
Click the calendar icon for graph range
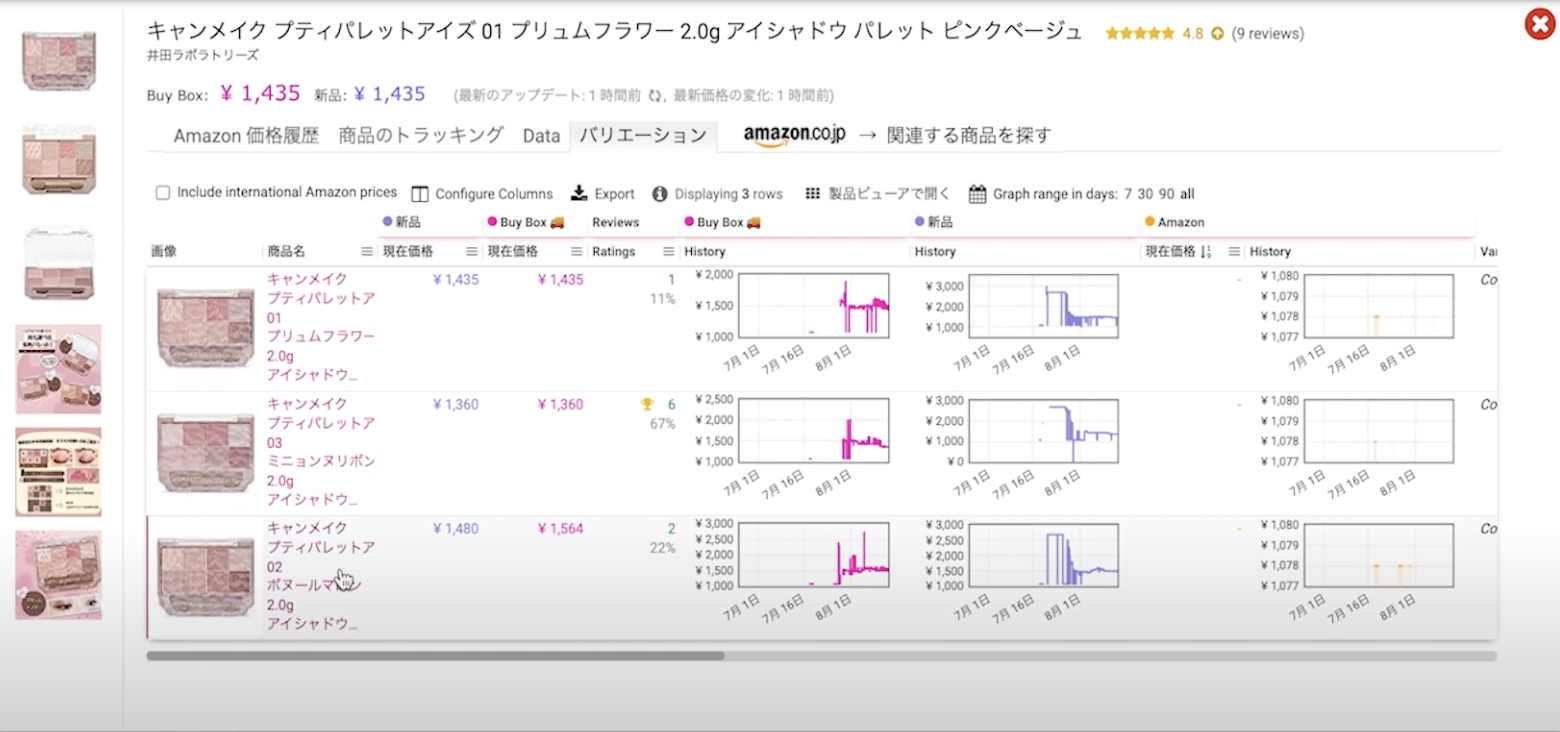977,194
